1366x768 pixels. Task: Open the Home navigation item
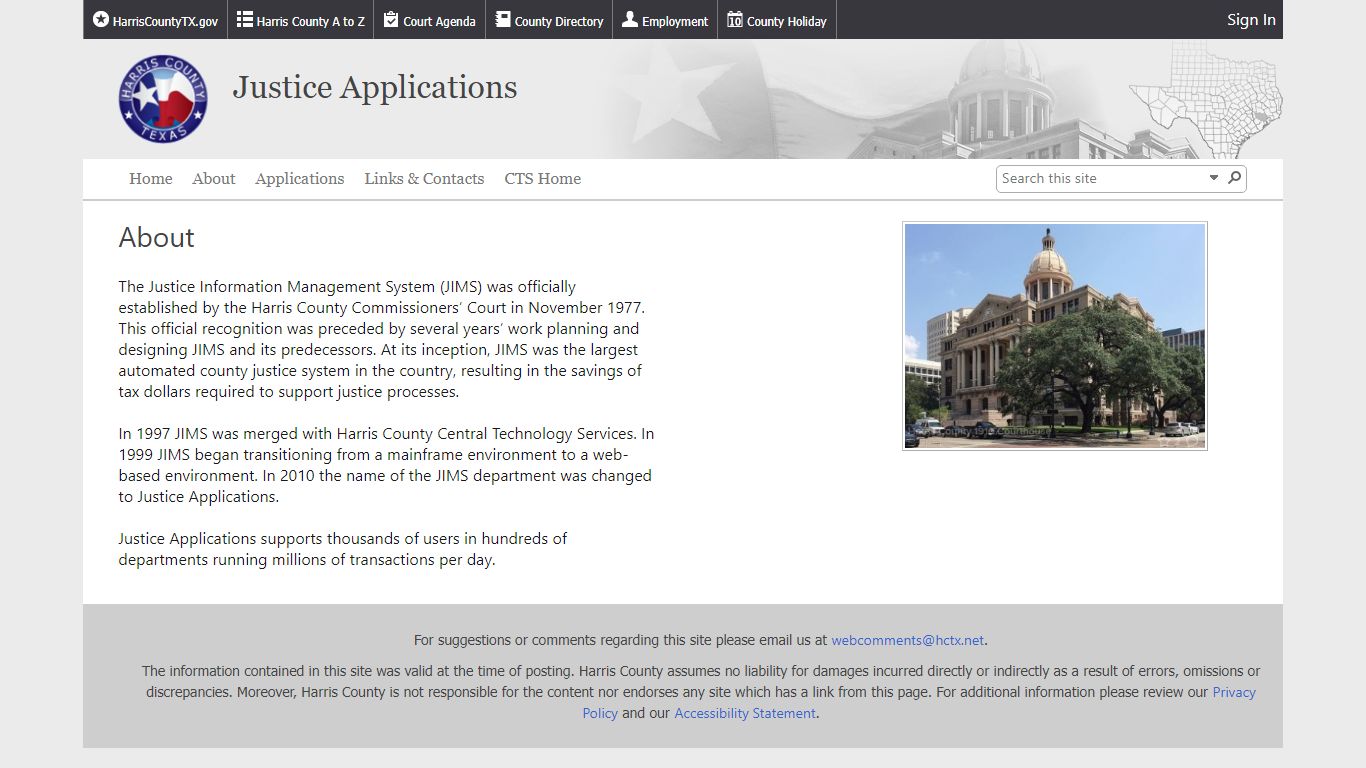[x=151, y=179]
